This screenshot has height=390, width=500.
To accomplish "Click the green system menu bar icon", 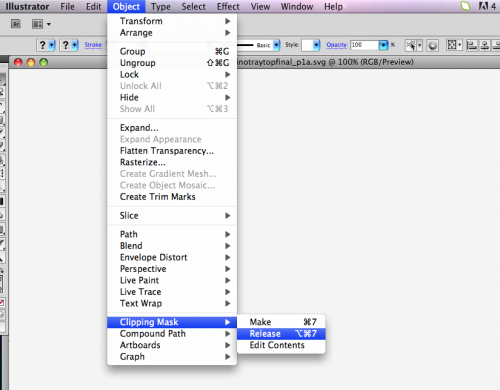I will (465, 6).
